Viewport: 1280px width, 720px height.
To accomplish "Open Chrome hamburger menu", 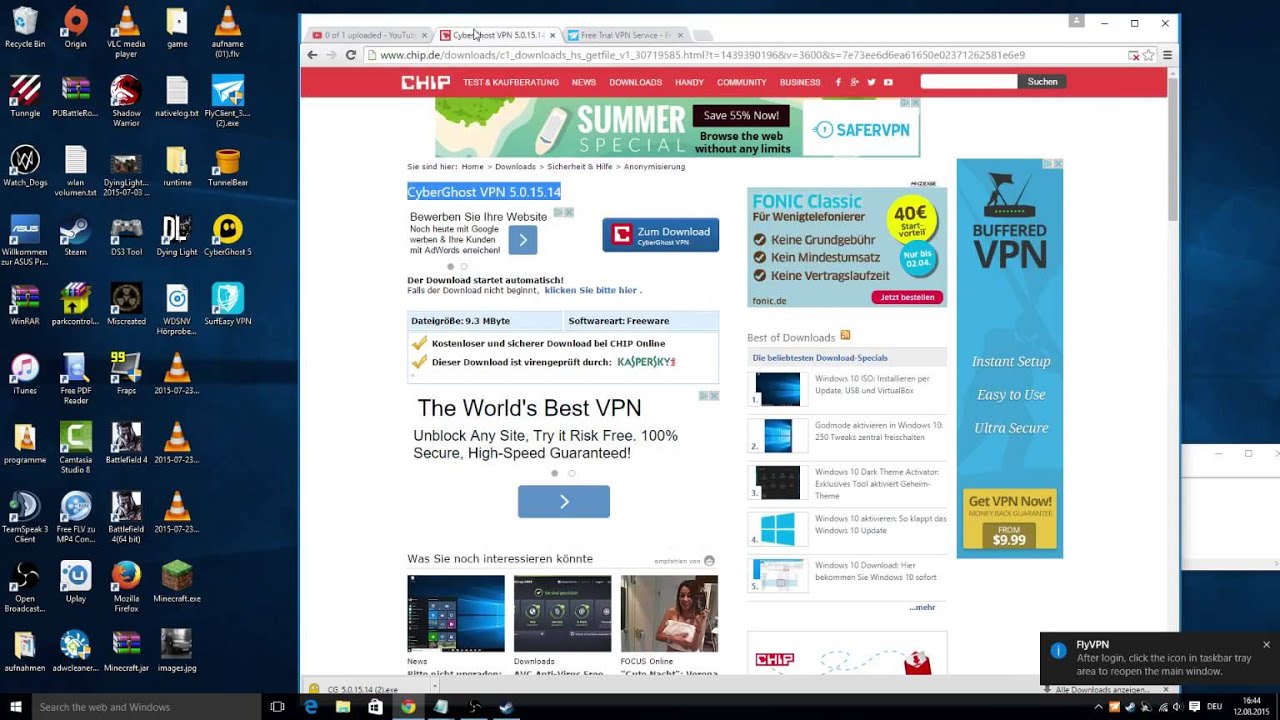I will pyautogui.click(x=1167, y=55).
